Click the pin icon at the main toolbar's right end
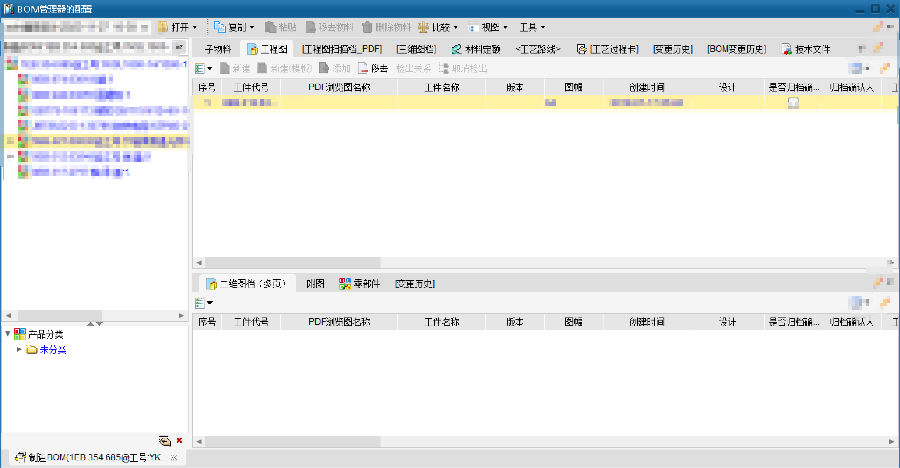 click(878, 26)
